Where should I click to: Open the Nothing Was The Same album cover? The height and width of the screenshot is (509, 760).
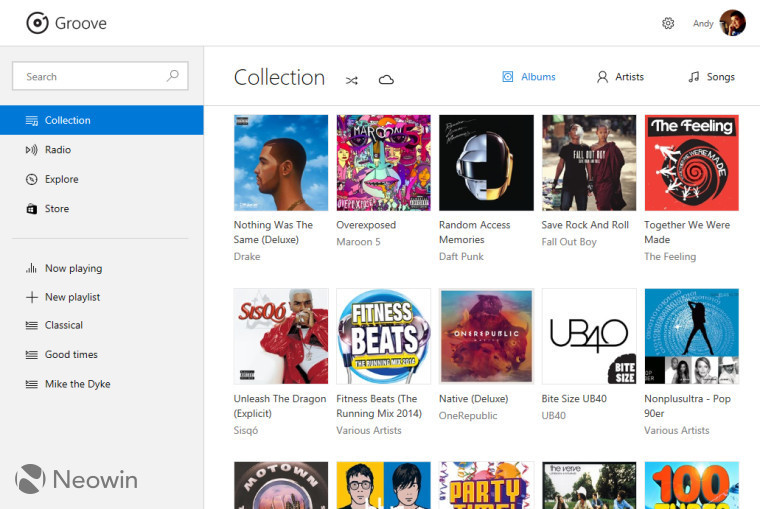pos(281,162)
